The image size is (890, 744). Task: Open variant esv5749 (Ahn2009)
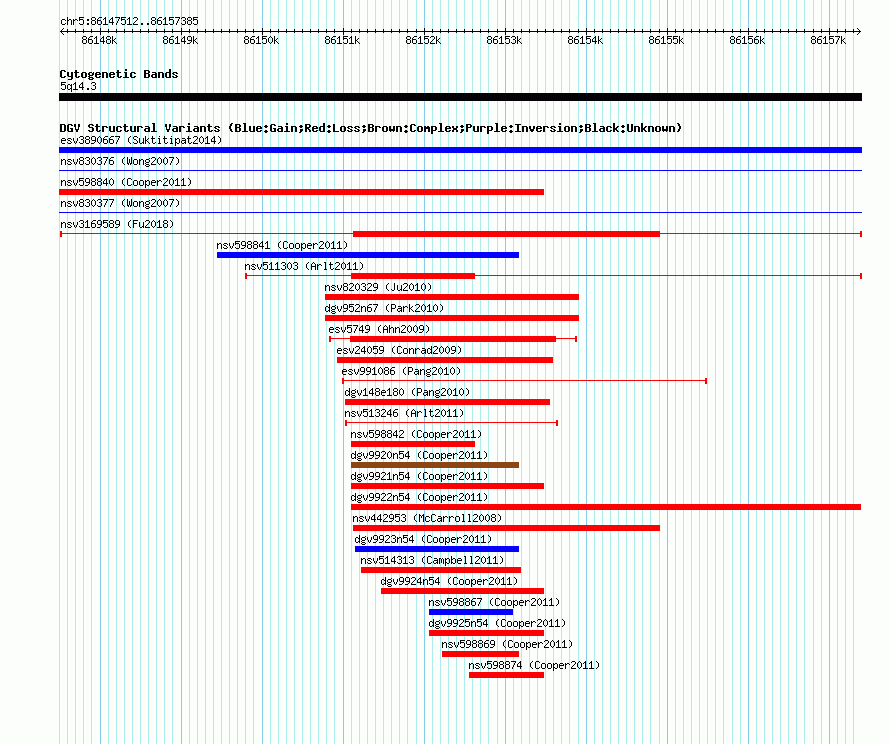click(379, 329)
